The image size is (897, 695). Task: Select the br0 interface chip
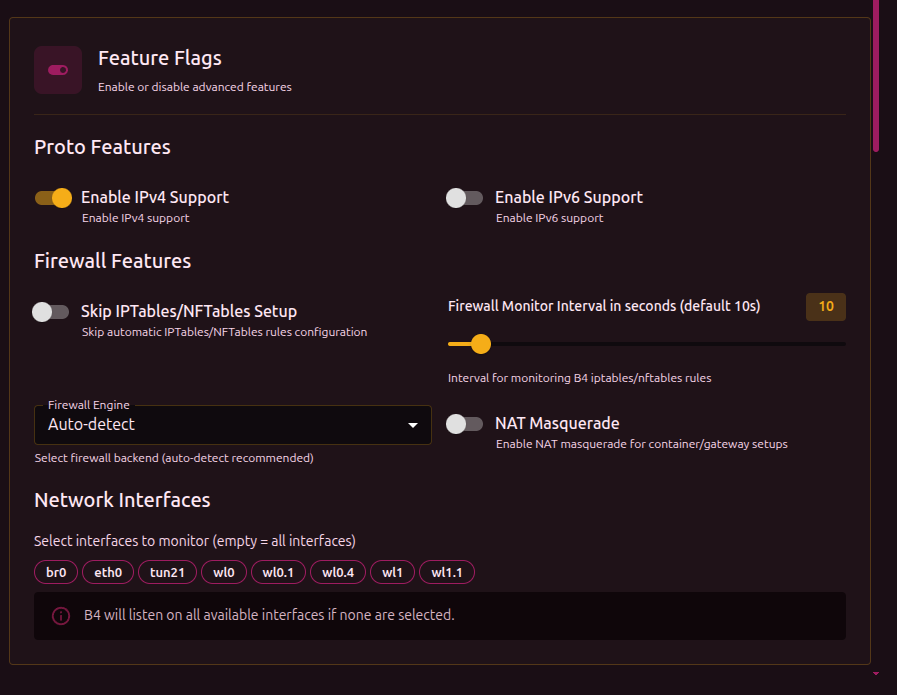[x=56, y=573]
